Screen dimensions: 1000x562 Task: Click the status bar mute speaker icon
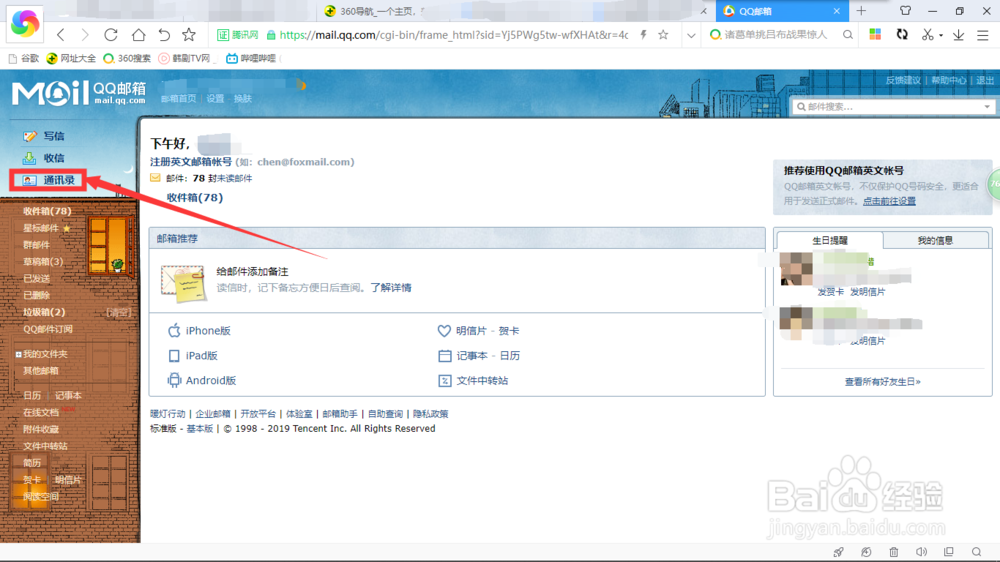tap(922, 552)
